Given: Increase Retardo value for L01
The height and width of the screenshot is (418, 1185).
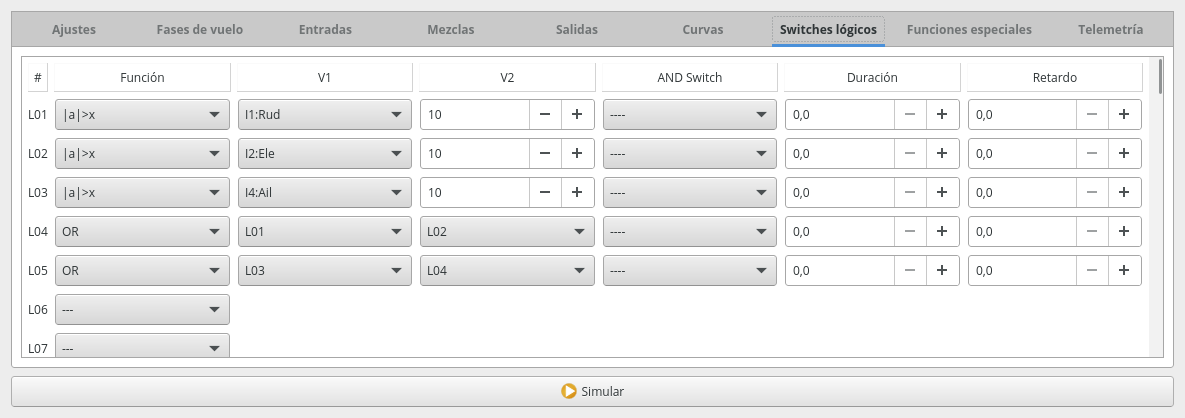Looking at the screenshot, I should (1124, 115).
